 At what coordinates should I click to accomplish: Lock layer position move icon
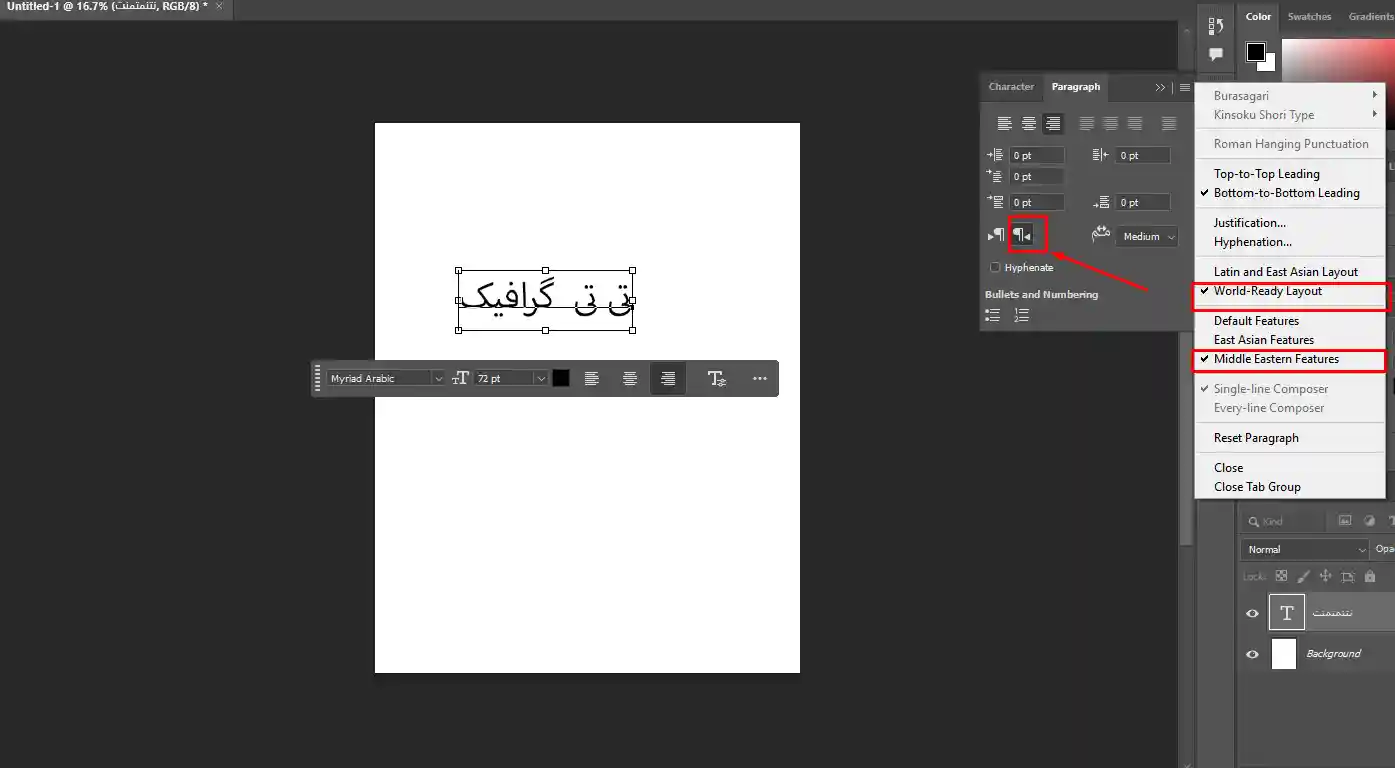[1325, 576]
